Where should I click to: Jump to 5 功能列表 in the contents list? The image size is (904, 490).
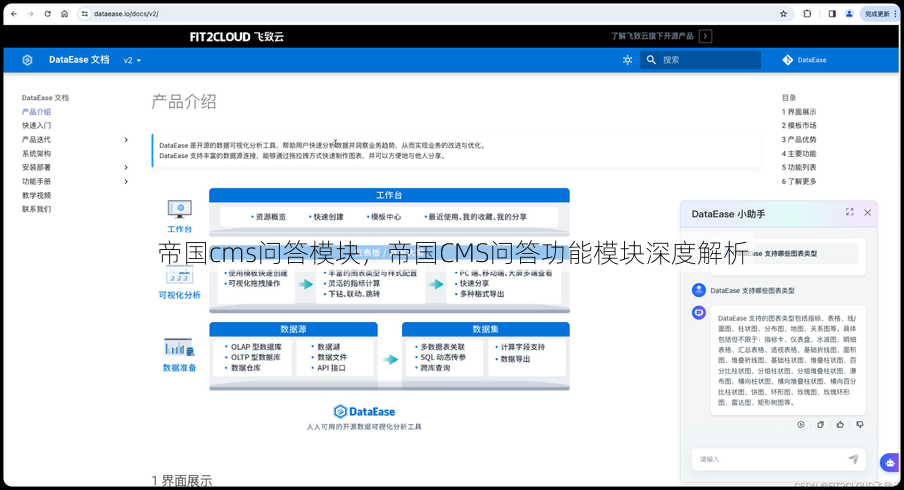[x=799, y=167]
